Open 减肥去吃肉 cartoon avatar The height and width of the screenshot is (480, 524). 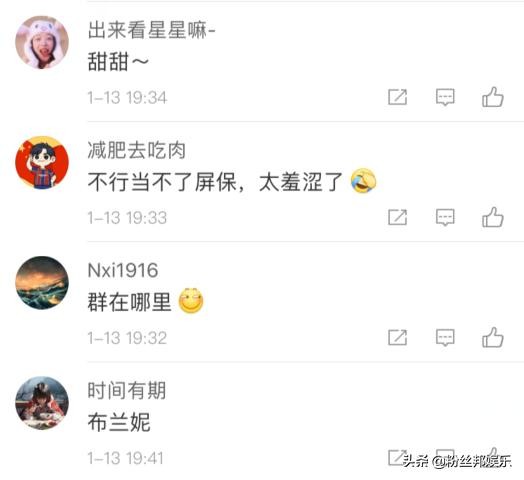pos(42,163)
